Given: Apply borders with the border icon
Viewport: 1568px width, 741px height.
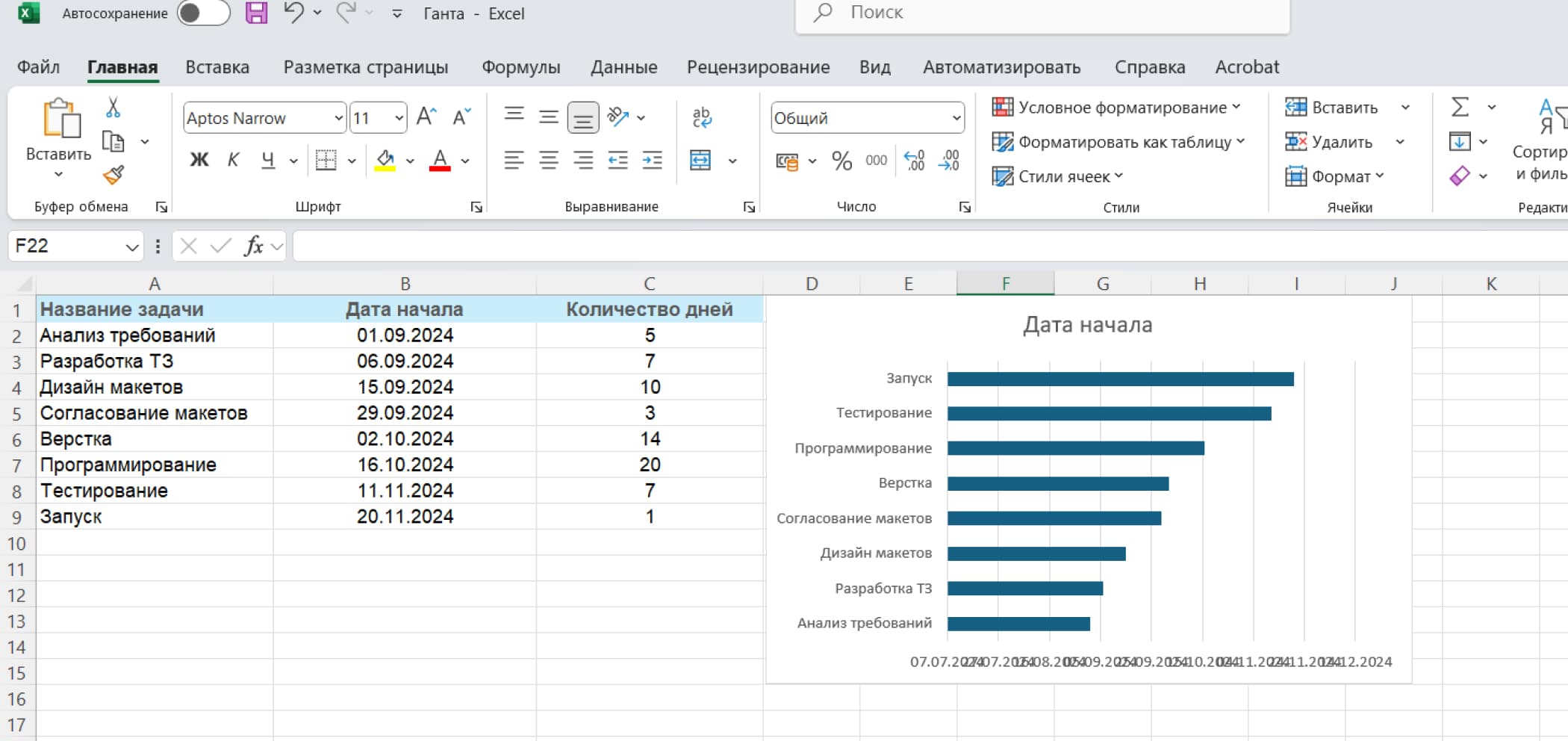Looking at the screenshot, I should [x=326, y=160].
